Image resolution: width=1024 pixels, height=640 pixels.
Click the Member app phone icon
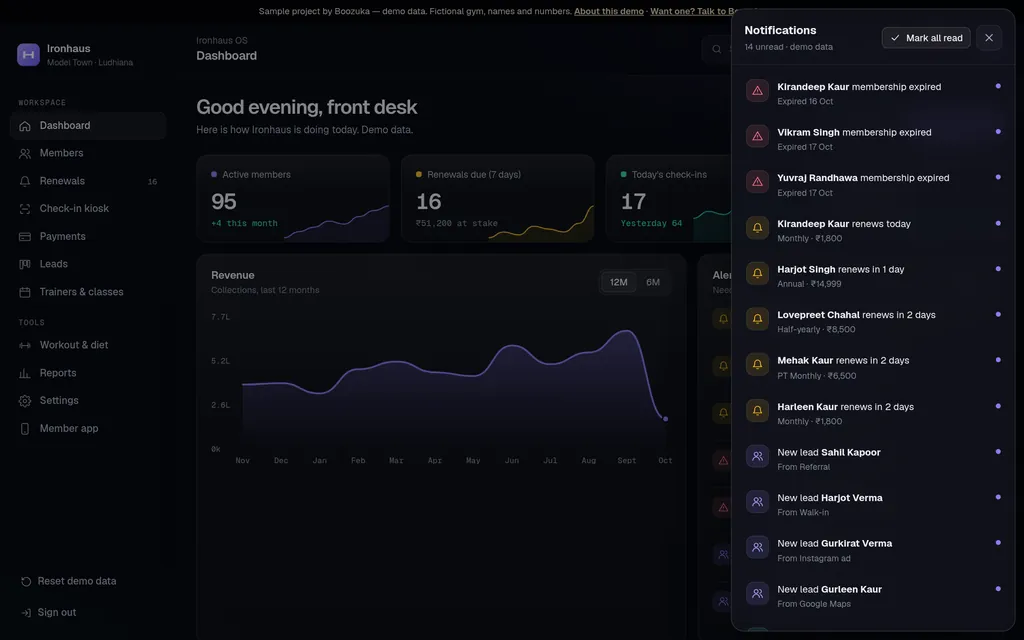[x=25, y=428]
